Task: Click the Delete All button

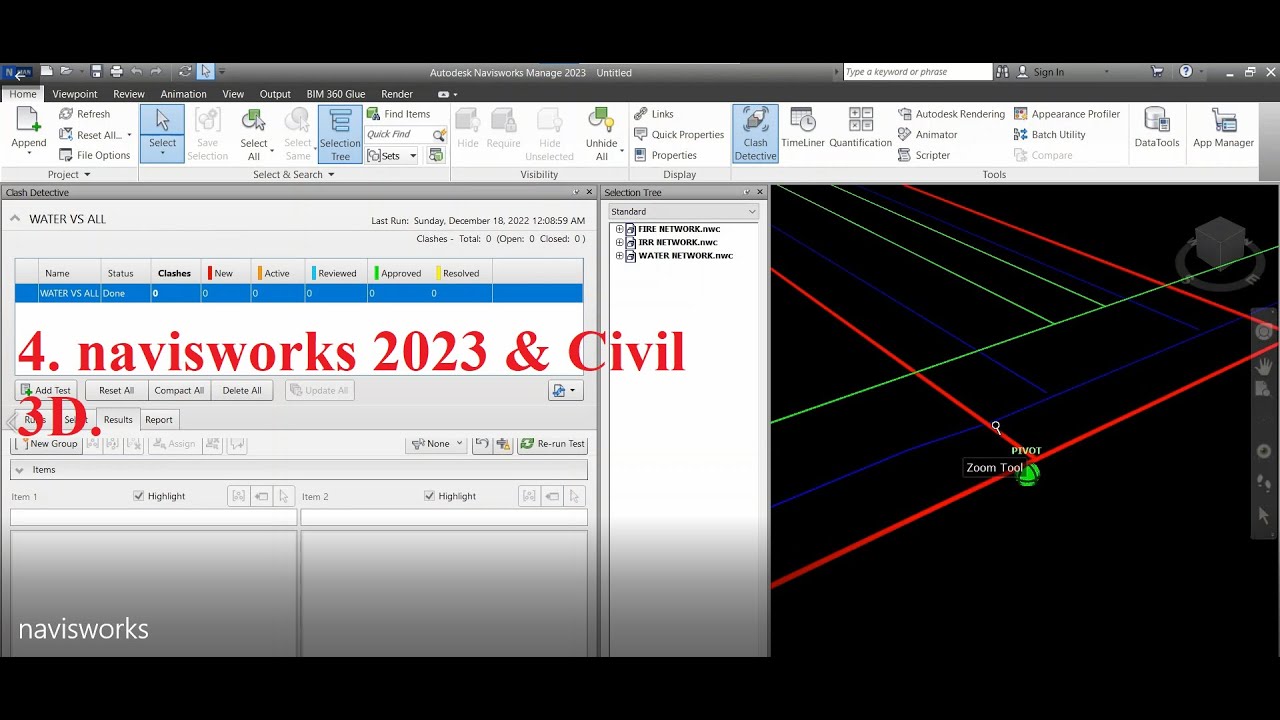Action: coord(242,391)
